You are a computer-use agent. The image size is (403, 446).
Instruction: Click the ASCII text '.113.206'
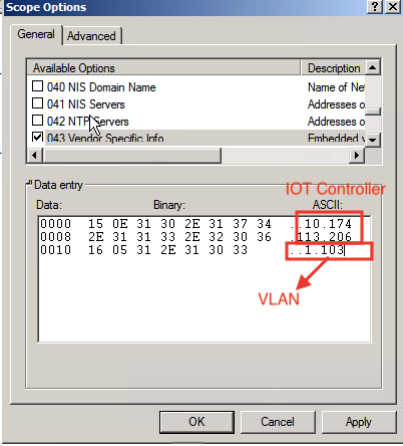pos(321,237)
